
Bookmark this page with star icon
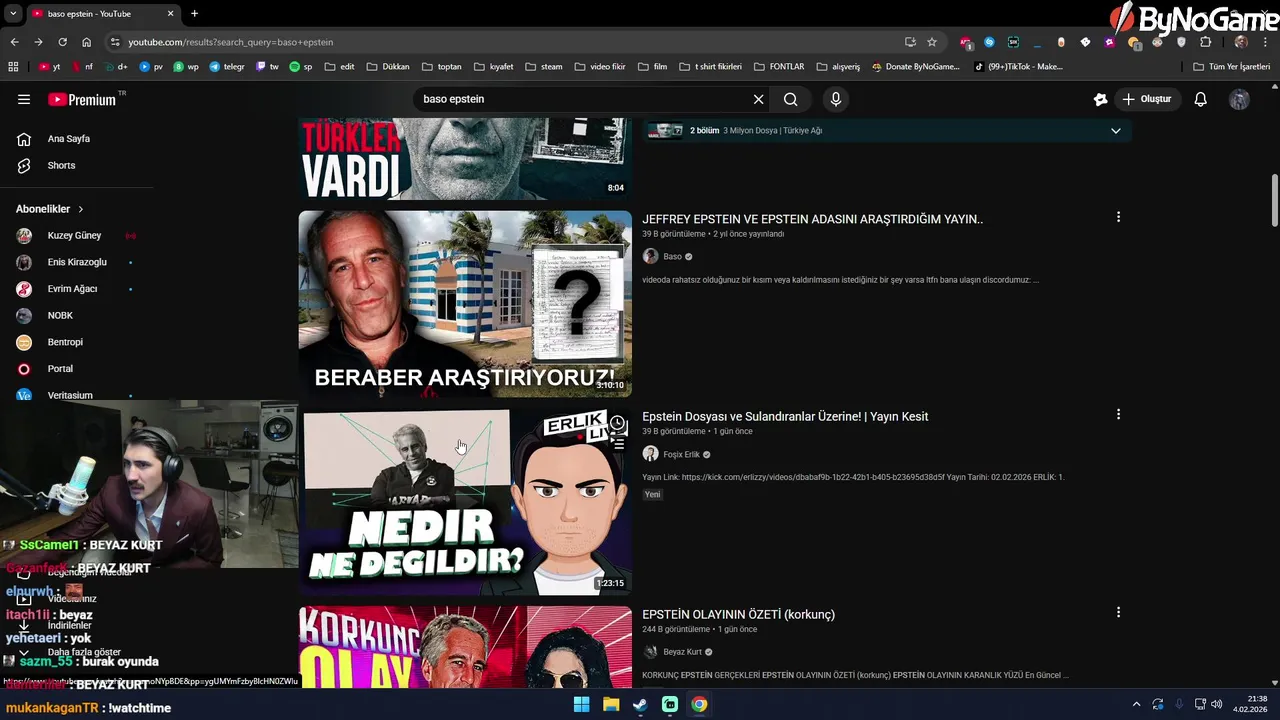[932, 42]
